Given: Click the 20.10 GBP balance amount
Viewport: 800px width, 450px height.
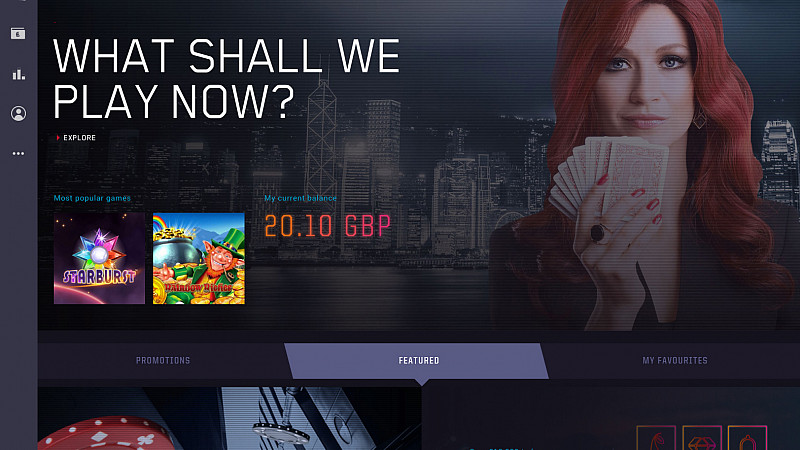Looking at the screenshot, I should point(328,226).
